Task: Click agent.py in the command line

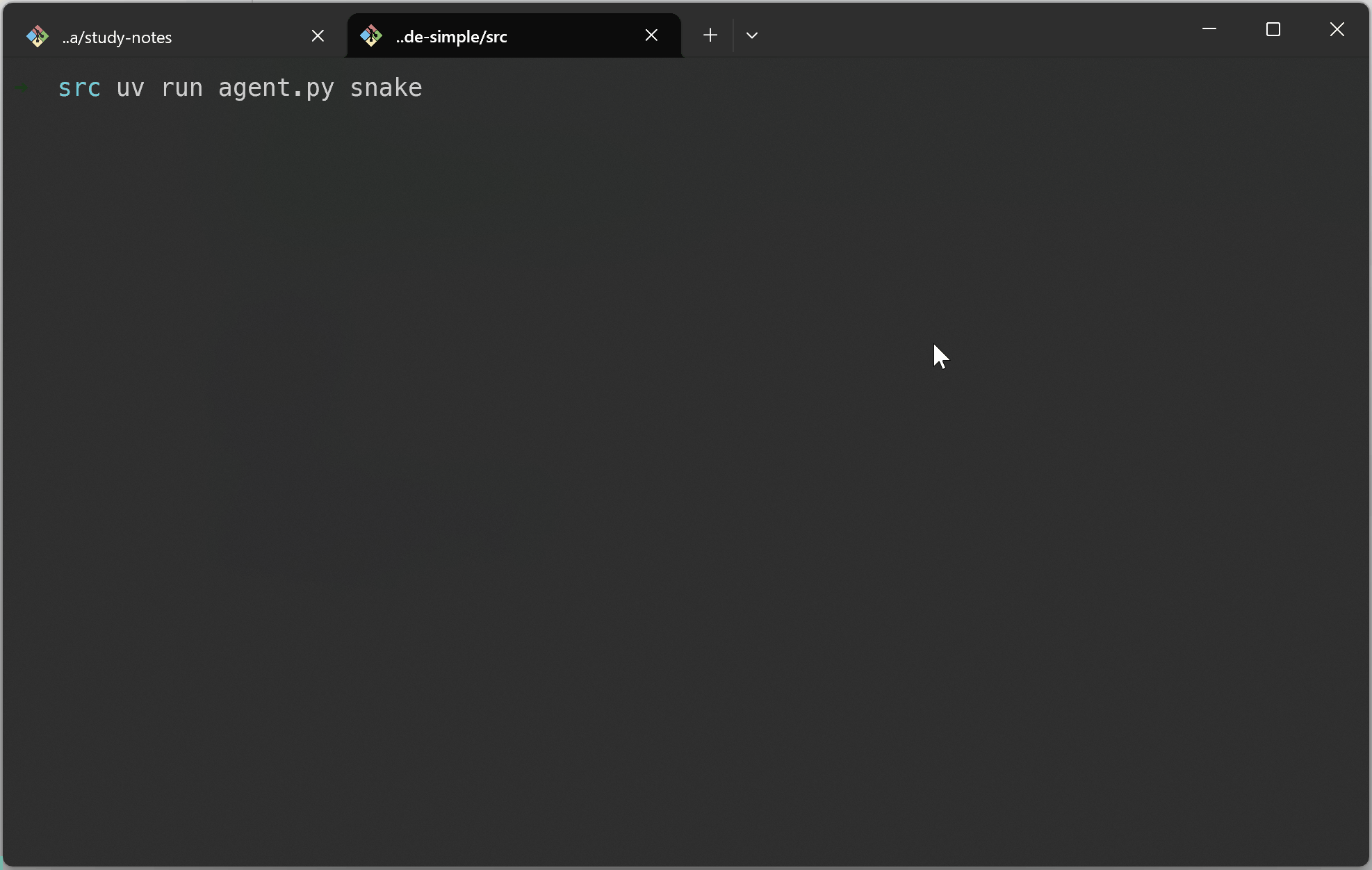Action: [x=276, y=88]
